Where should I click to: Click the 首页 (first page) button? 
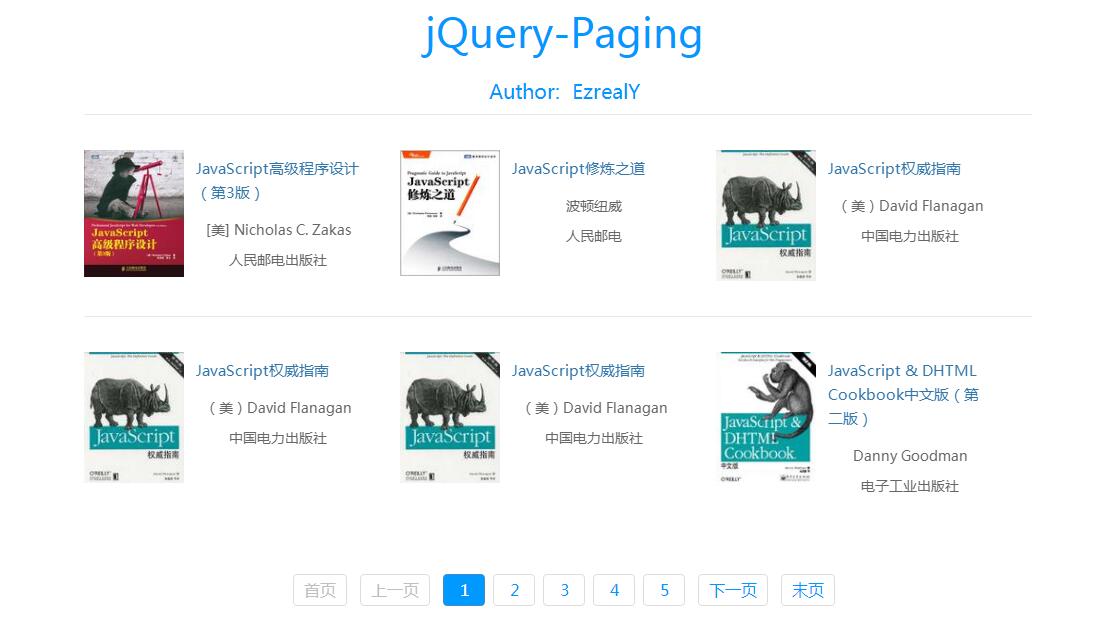click(x=319, y=590)
